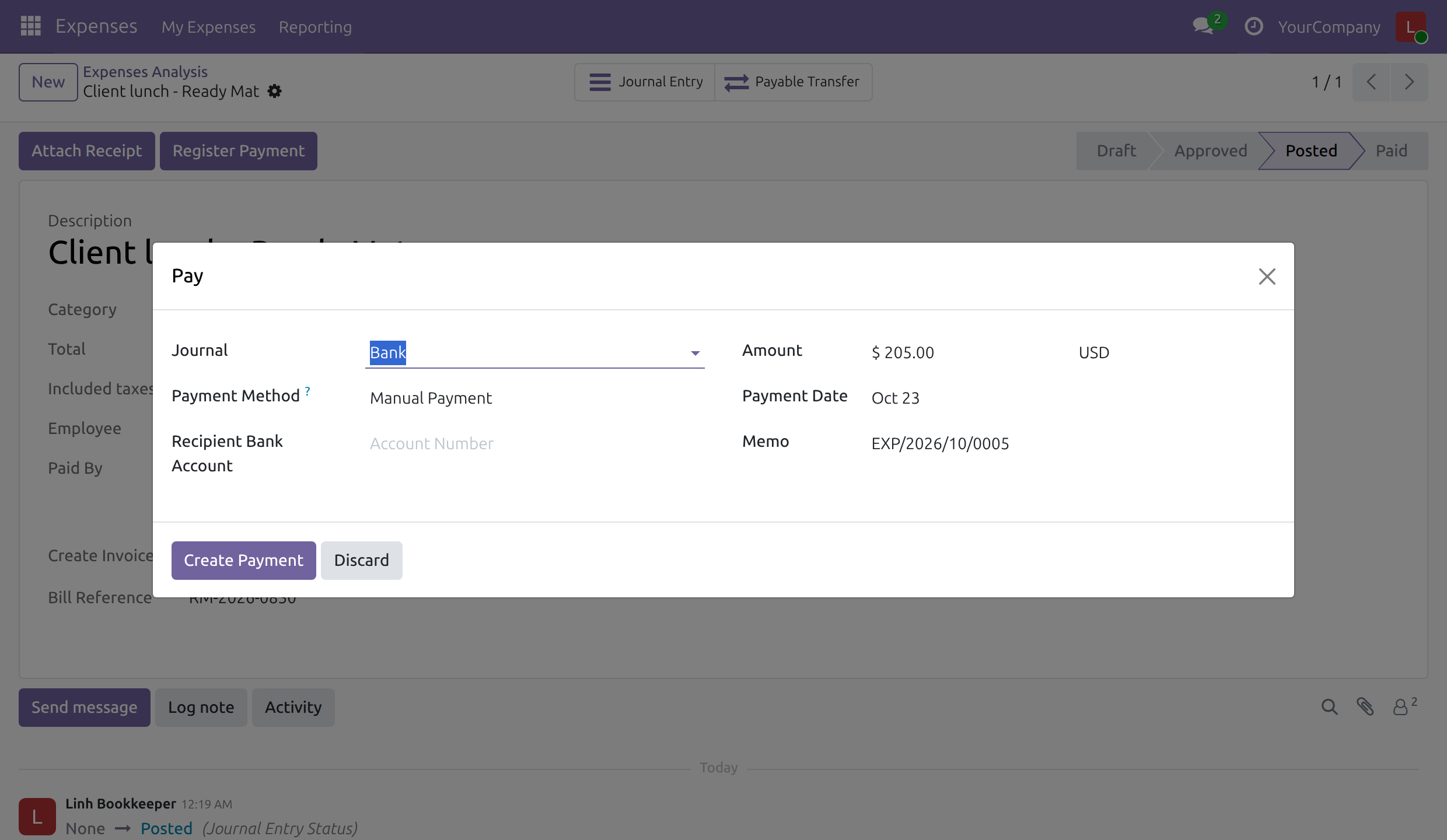Search chatter messages magnifier icon
Image resolution: width=1447 pixels, height=840 pixels.
(x=1329, y=707)
